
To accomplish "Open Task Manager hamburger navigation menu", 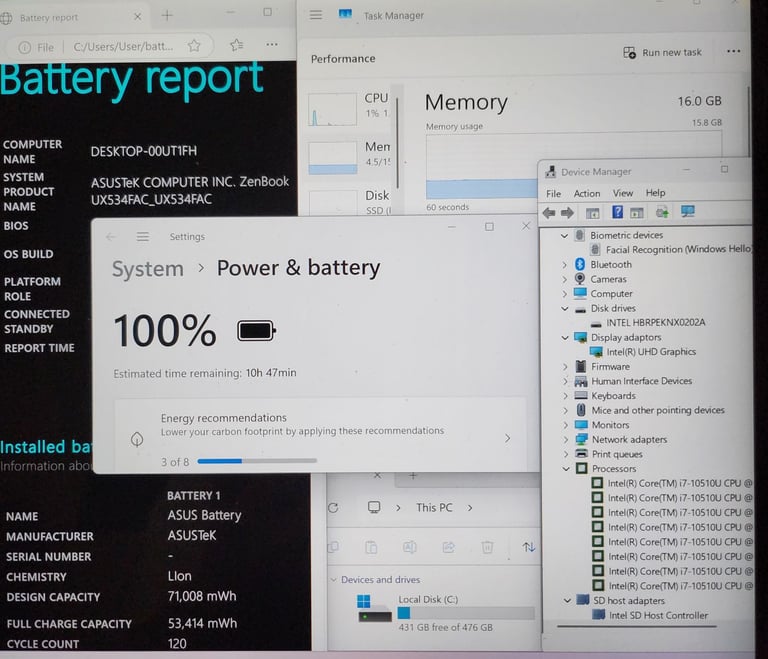I will (316, 15).
